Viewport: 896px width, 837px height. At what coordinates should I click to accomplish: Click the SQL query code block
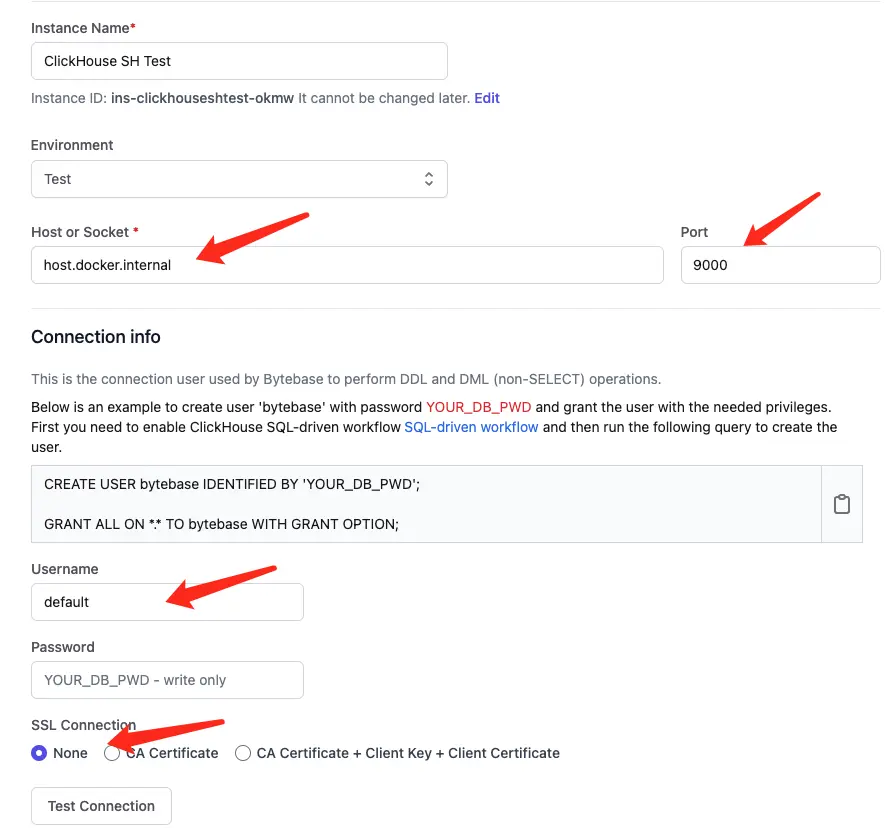coord(426,504)
